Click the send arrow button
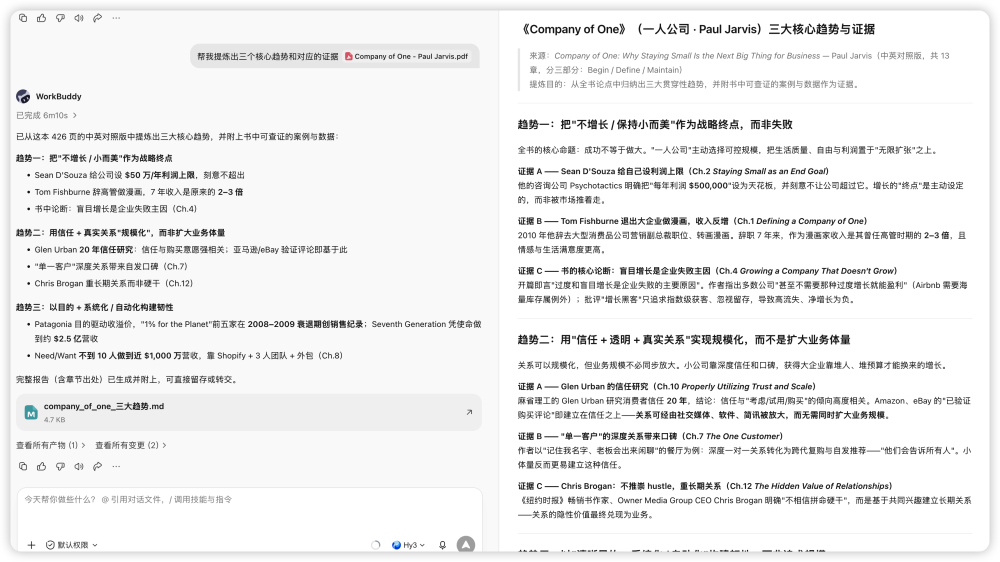Screen dimensions: 1000x562 (x=466, y=544)
